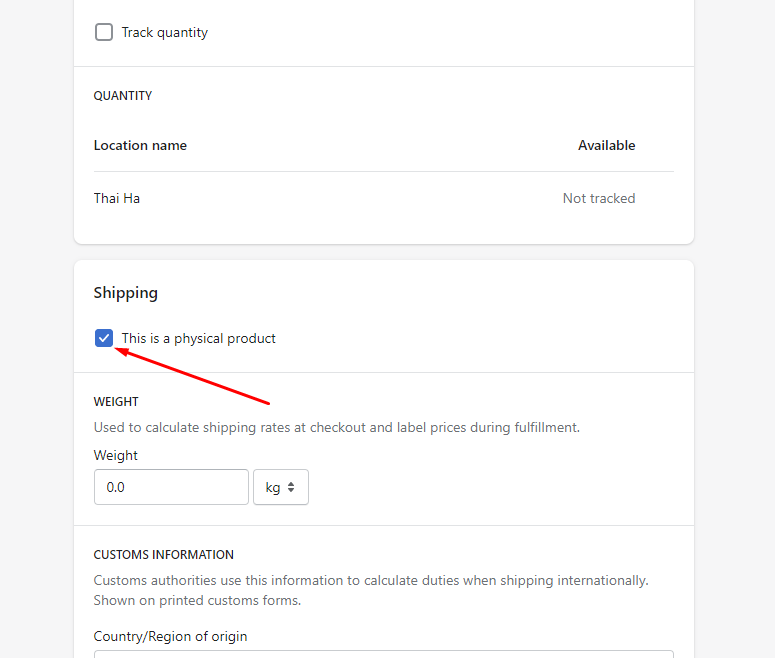The width and height of the screenshot is (775, 658).
Task: Open the kg weight unit dropdown
Action: pos(280,487)
